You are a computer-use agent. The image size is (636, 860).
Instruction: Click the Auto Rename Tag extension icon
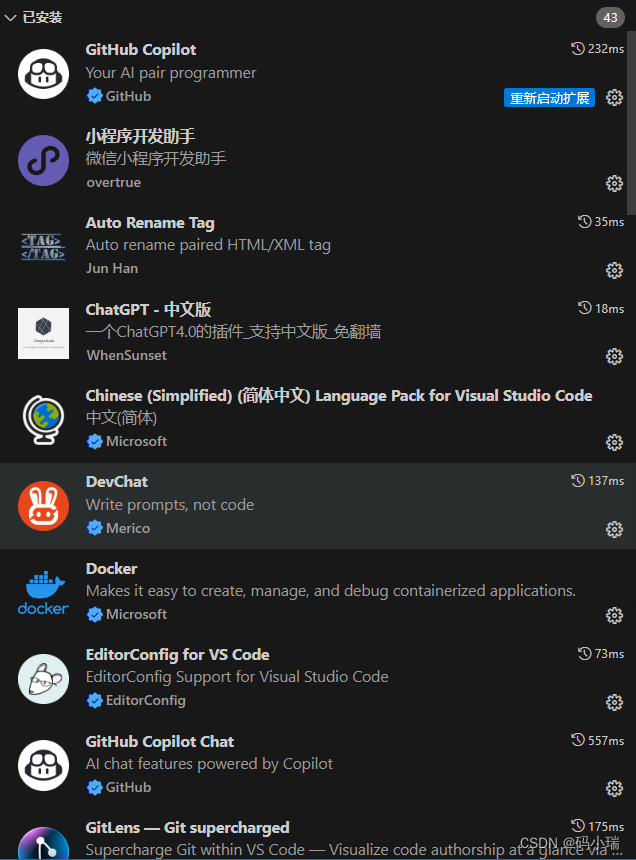click(43, 247)
